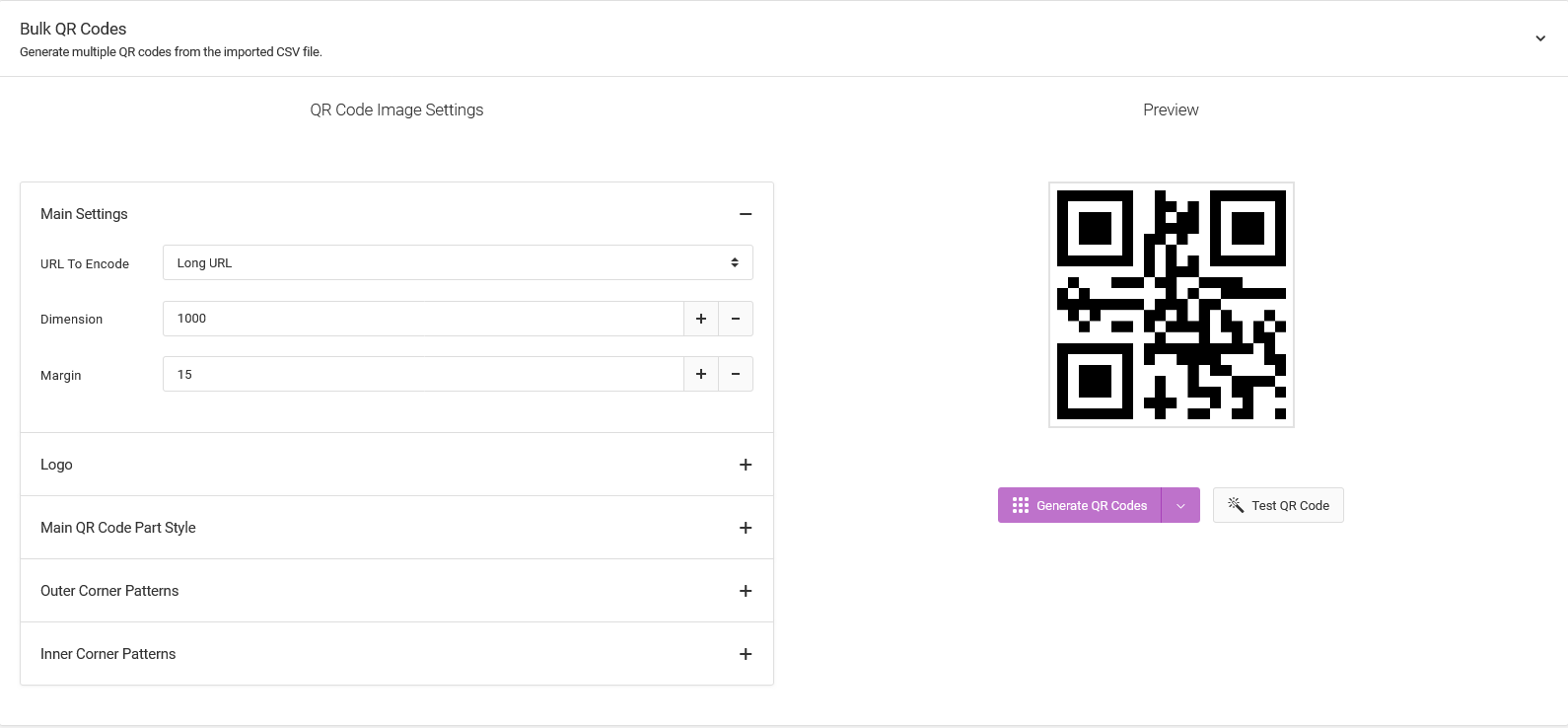Click the 'Generate multiple QR codes' description text

coord(171,52)
